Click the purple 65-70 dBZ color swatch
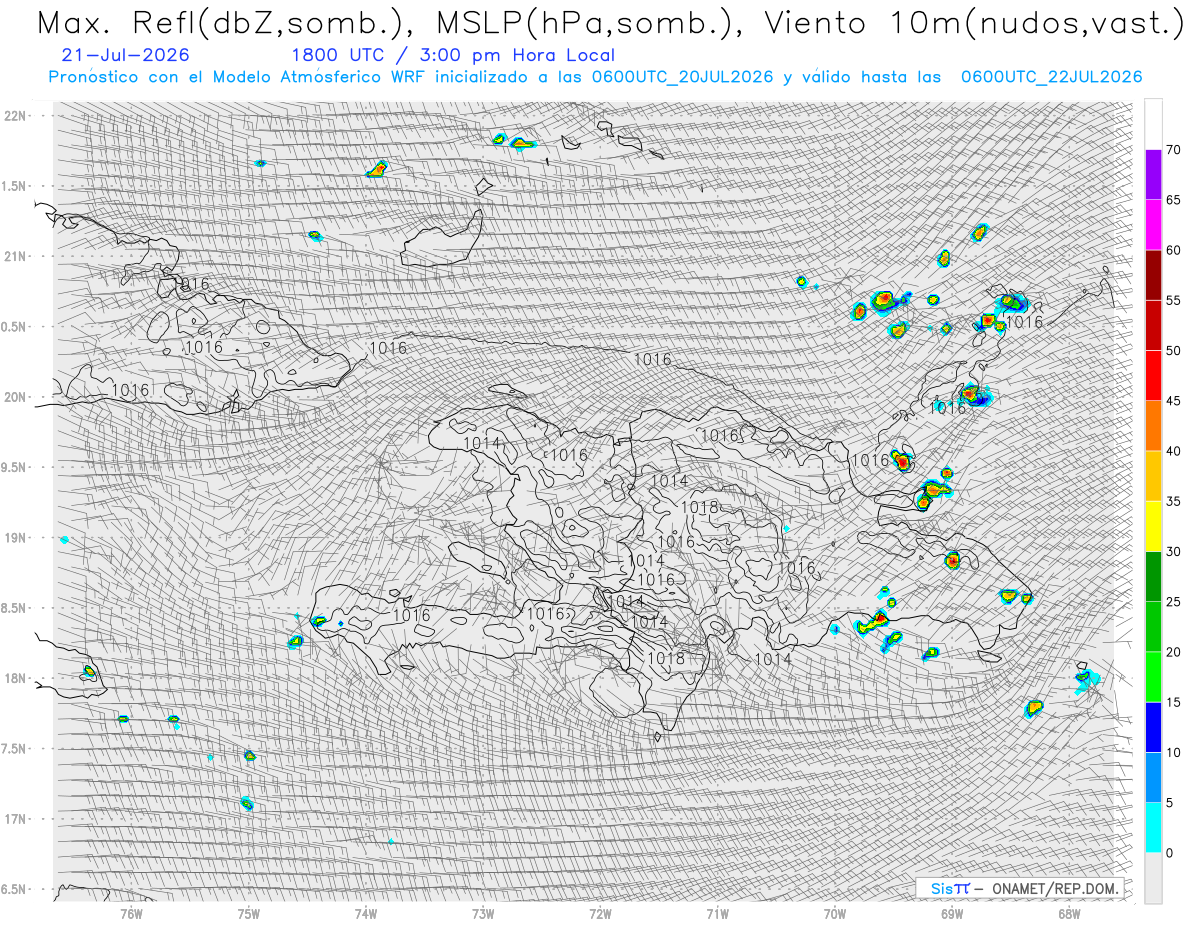The image size is (1200, 927). [x=1153, y=175]
